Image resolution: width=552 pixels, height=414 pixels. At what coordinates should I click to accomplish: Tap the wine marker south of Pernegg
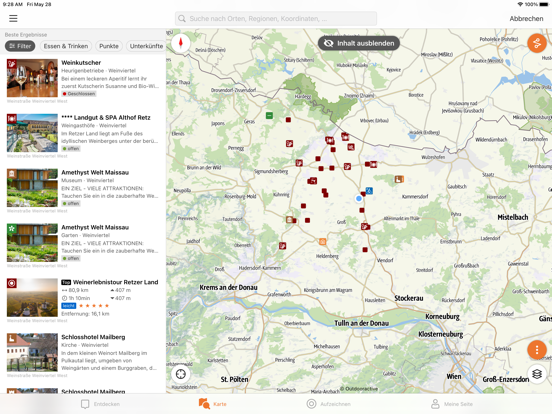[x=299, y=163]
